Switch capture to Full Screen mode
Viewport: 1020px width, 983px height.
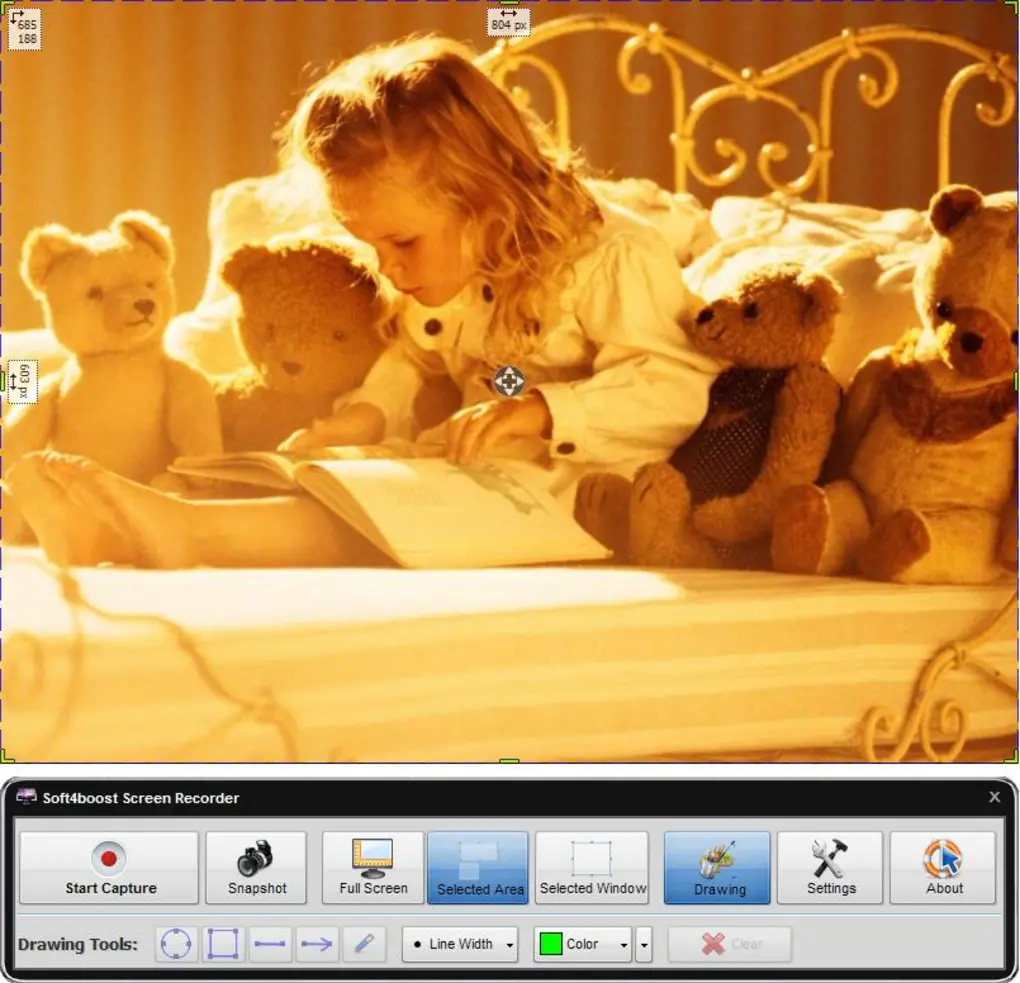coord(372,867)
